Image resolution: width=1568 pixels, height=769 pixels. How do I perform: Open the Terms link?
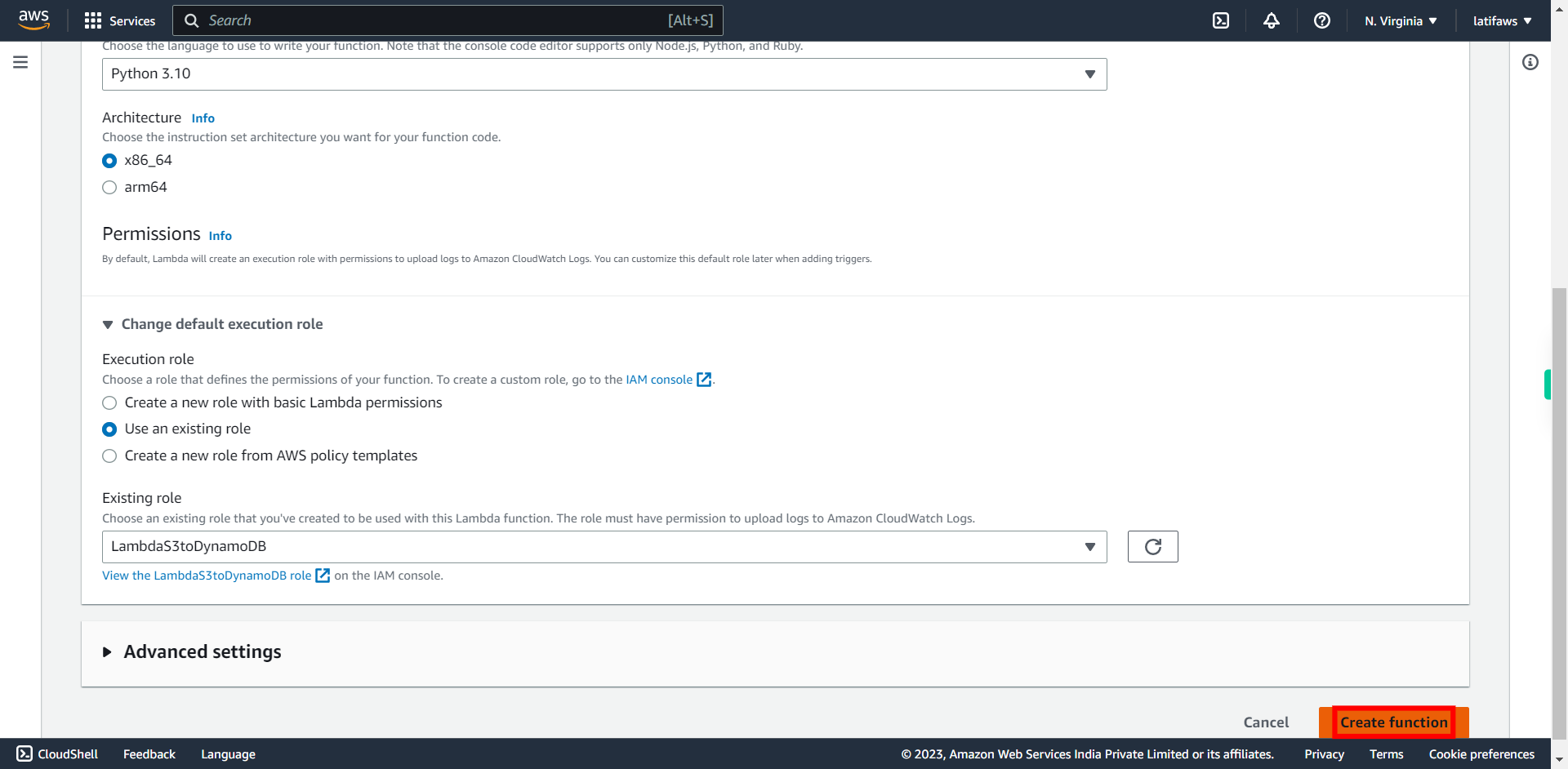point(1387,754)
